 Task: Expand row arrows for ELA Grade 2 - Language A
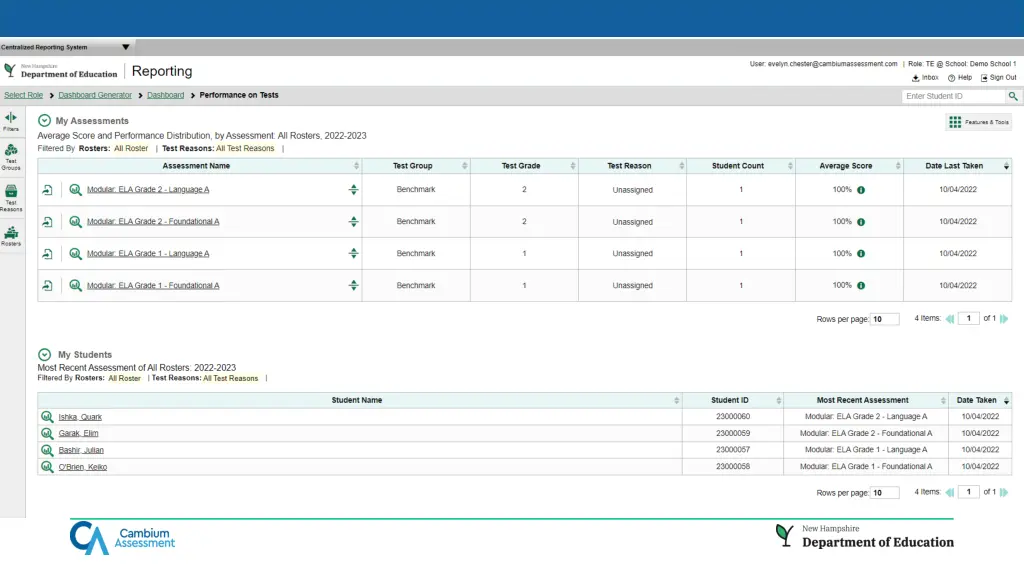[353, 189]
